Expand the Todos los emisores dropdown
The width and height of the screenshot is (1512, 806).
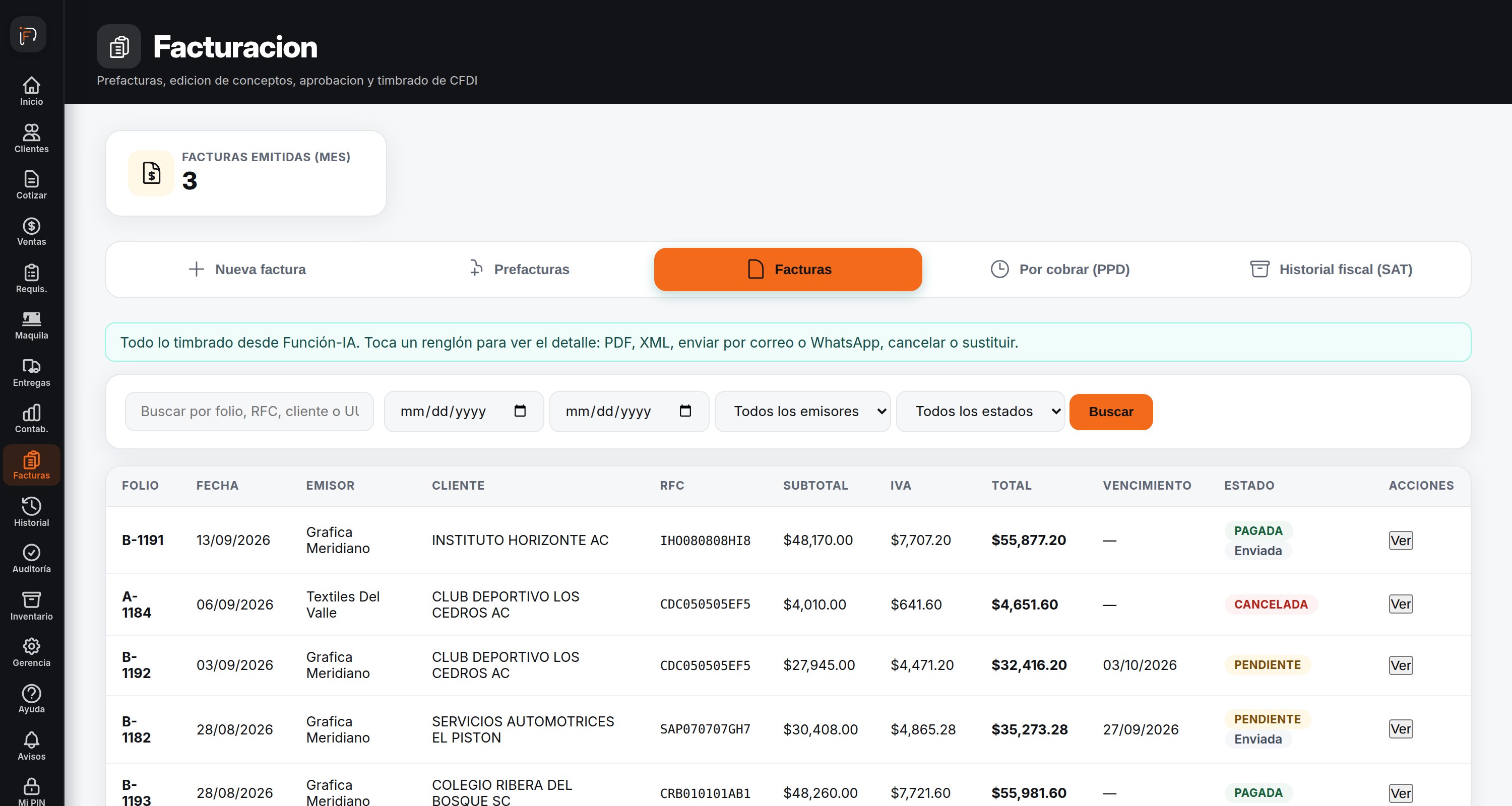pyautogui.click(x=802, y=411)
